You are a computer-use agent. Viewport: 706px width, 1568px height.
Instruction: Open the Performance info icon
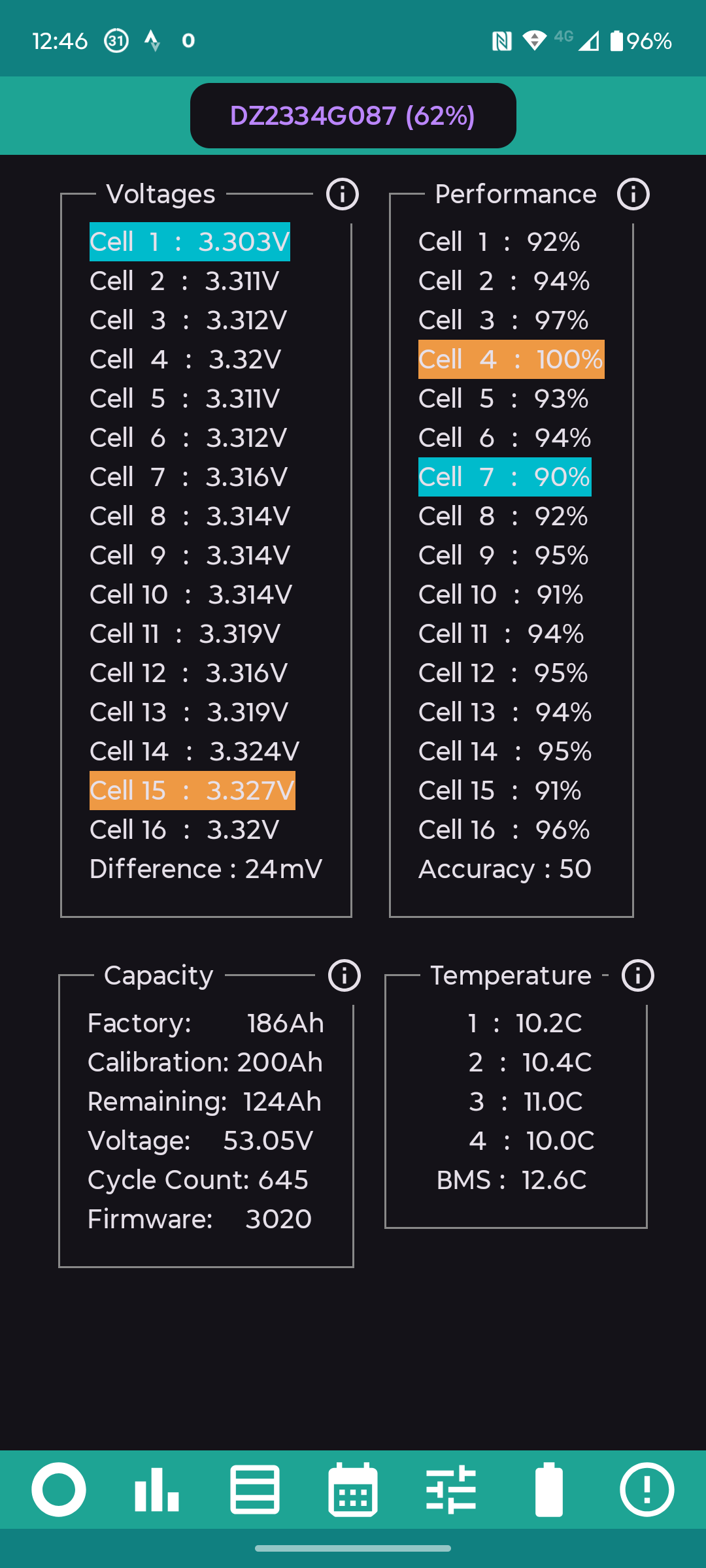point(633,194)
